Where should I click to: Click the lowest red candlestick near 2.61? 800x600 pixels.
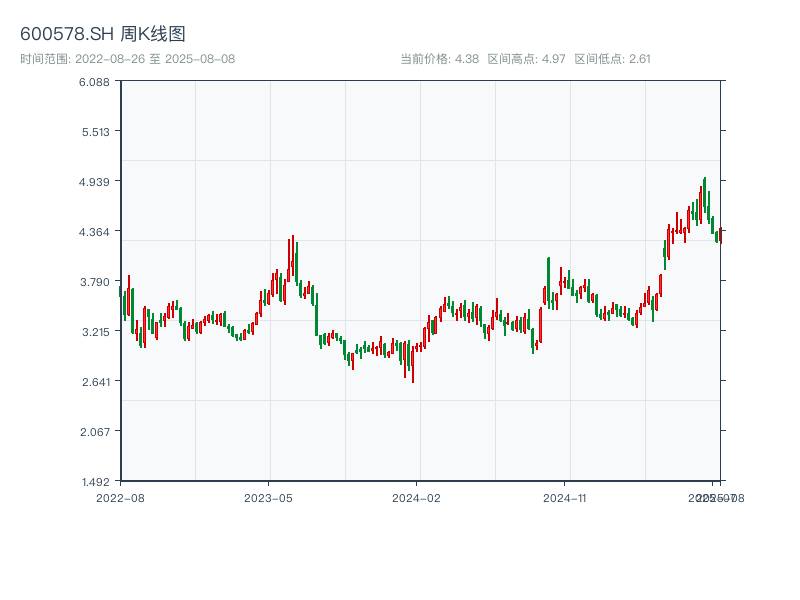click(x=413, y=365)
